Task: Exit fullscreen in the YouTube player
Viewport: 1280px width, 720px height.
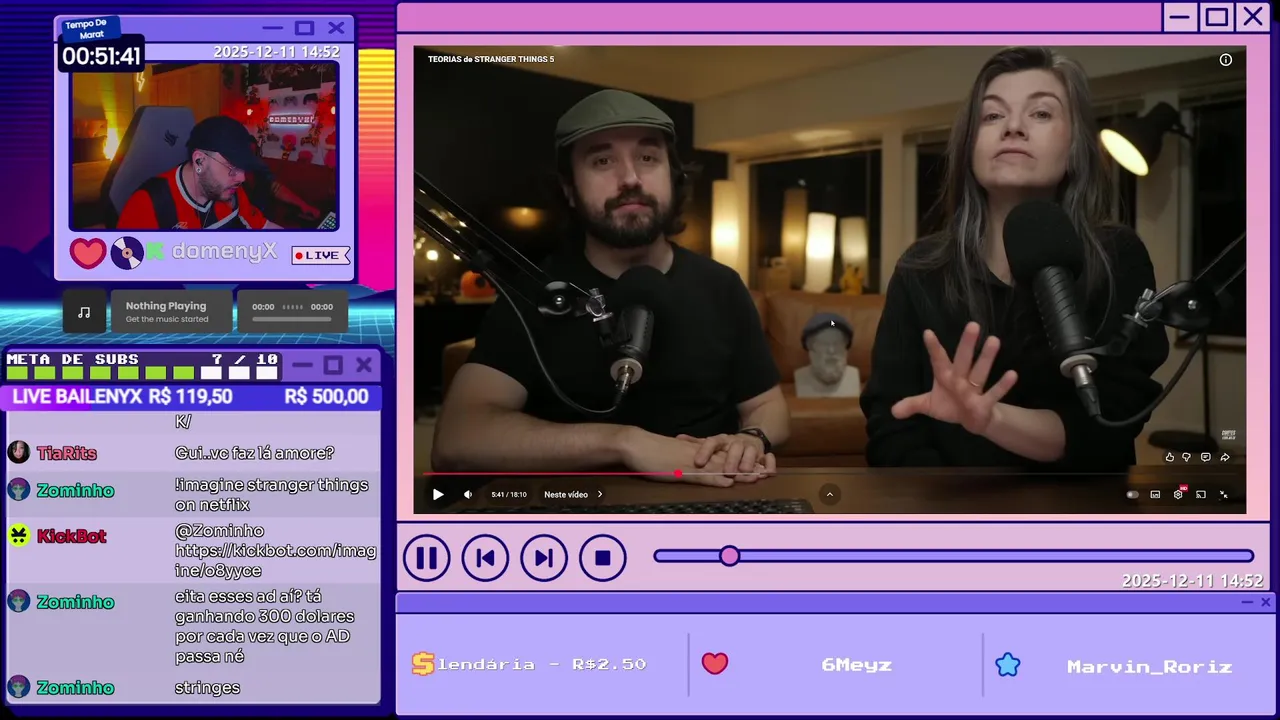Action: (1224, 494)
